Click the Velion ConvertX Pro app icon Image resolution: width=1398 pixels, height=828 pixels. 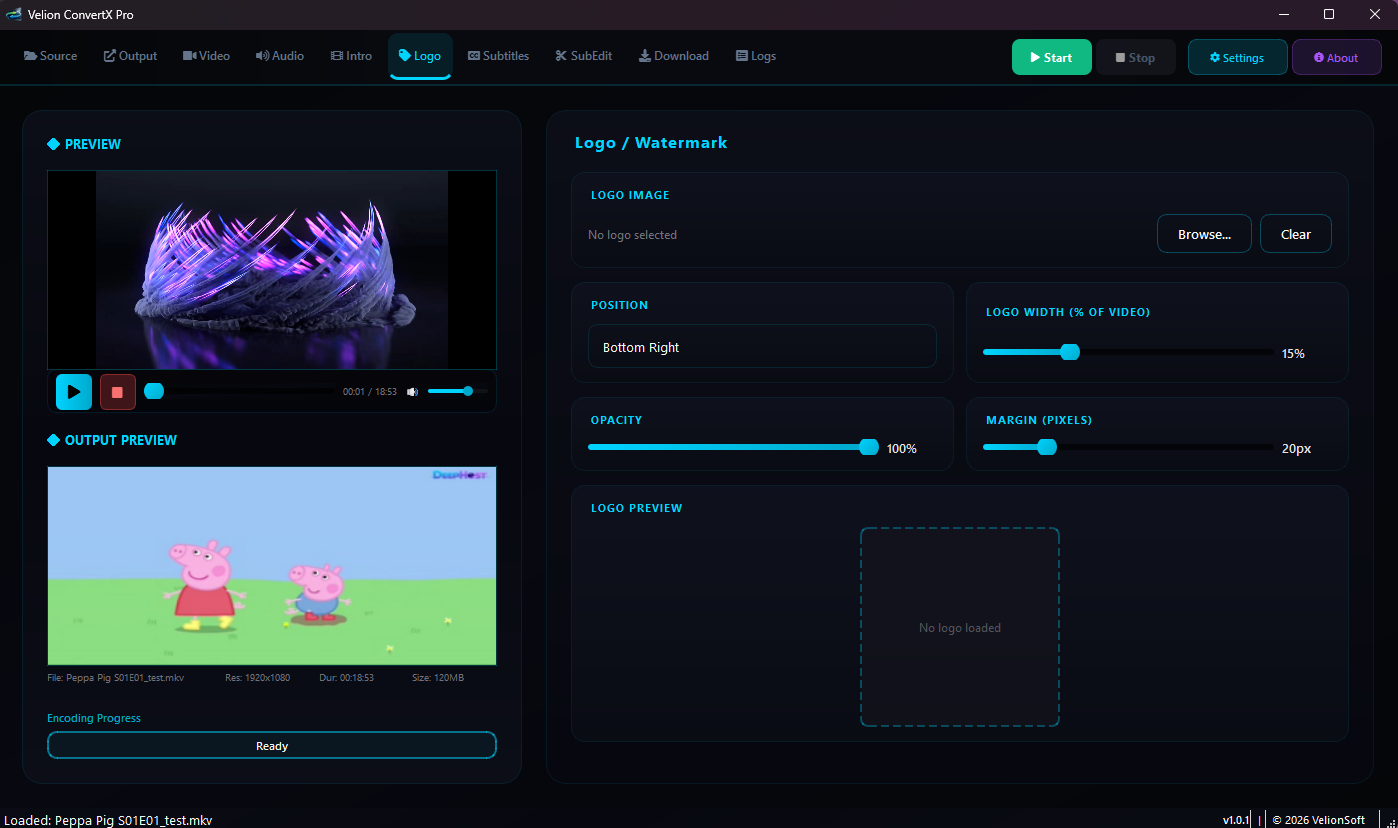(x=14, y=14)
